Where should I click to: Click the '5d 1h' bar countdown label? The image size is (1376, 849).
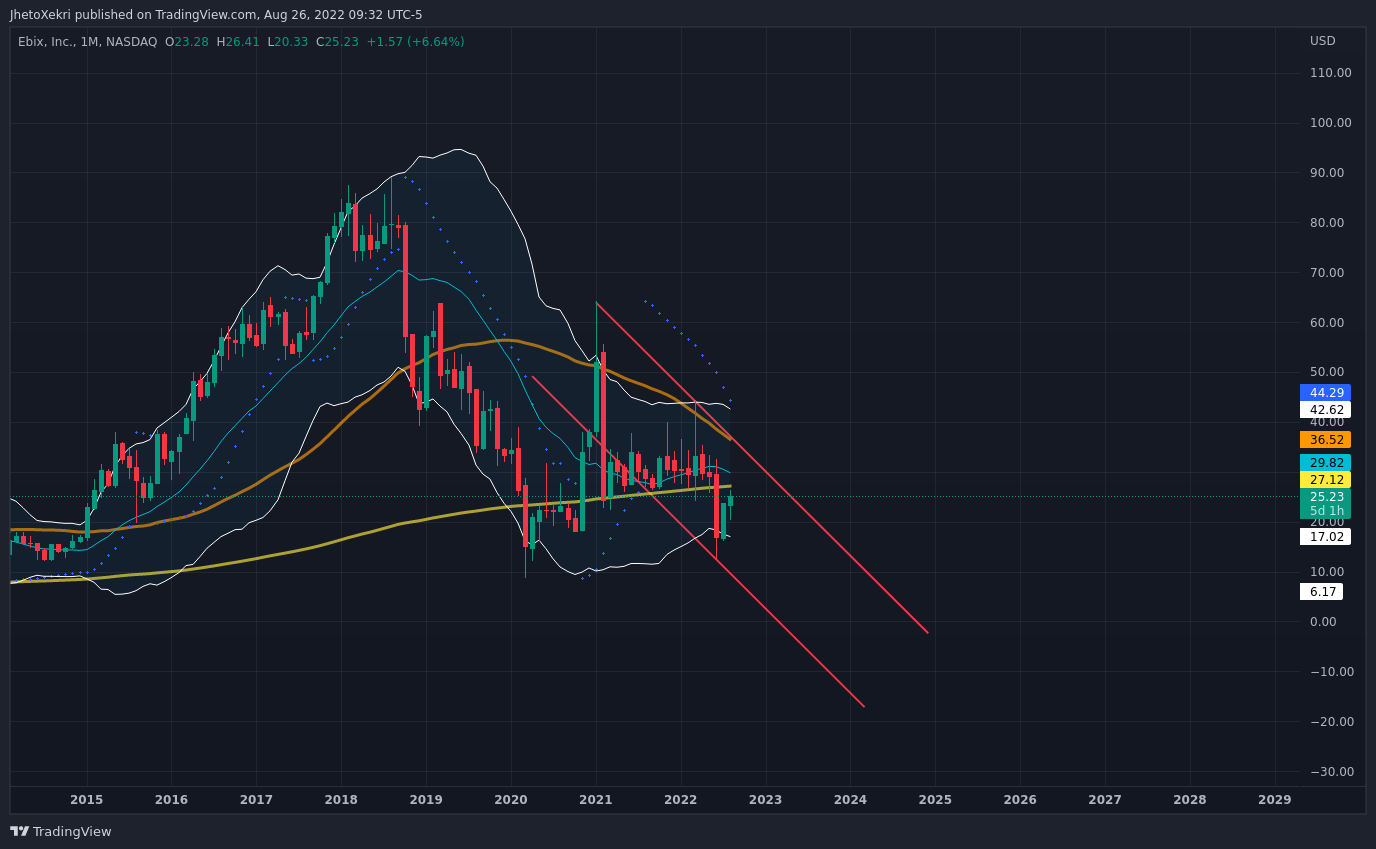(x=1325, y=511)
